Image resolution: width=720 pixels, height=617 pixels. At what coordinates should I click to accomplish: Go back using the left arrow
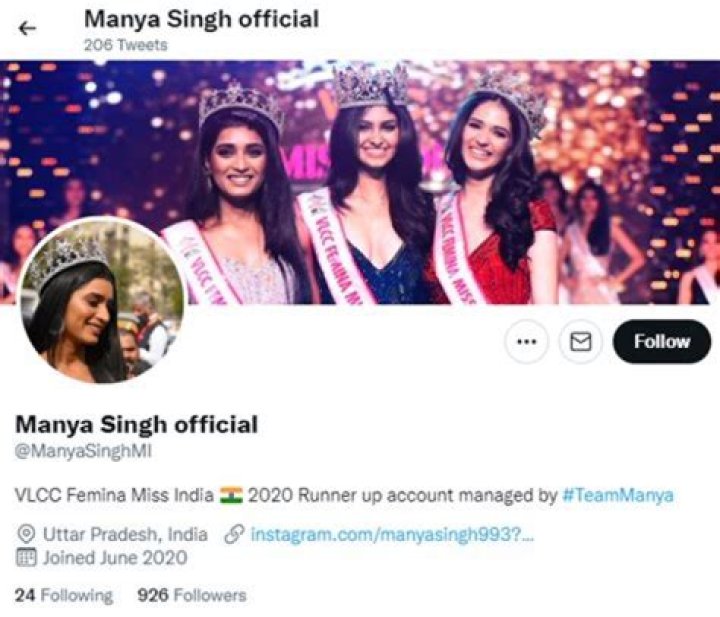click(27, 28)
